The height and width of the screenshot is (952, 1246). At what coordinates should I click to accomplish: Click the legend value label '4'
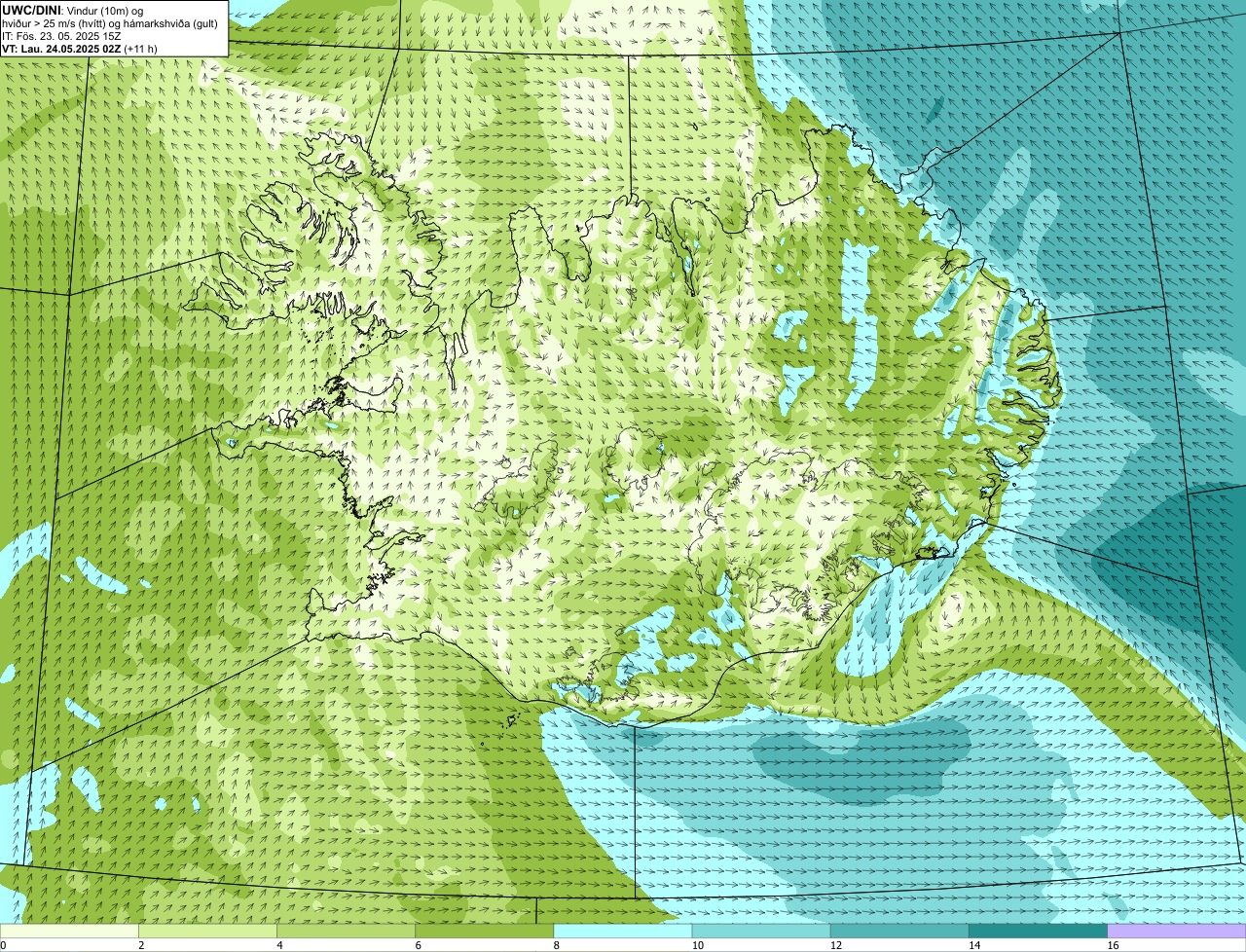pos(279,945)
